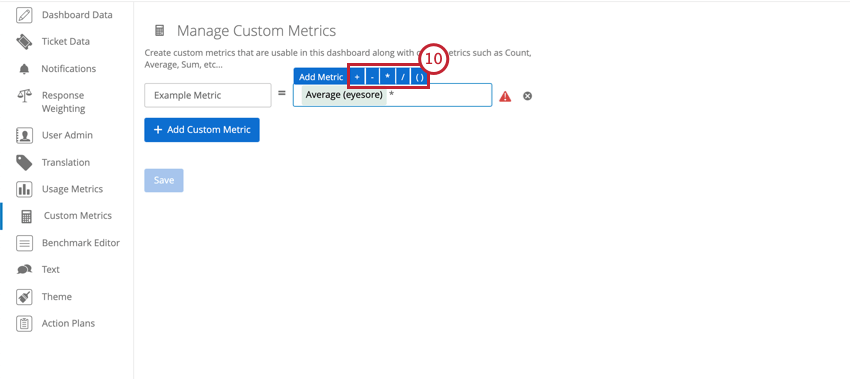This screenshot has height=379, width=850.
Task: Insert the divide operator
Action: 403,78
